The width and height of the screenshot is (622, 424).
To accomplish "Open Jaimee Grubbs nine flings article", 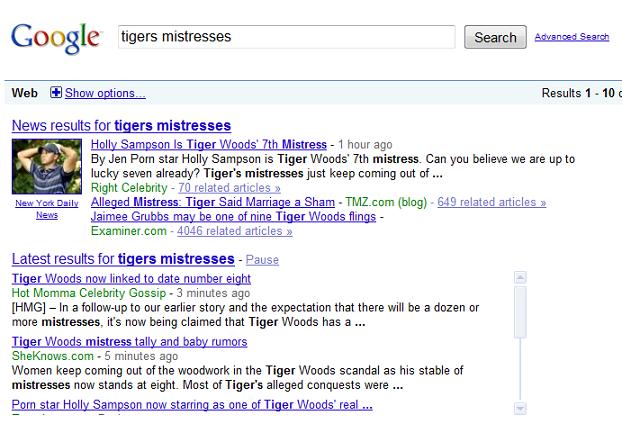I will 232,216.
